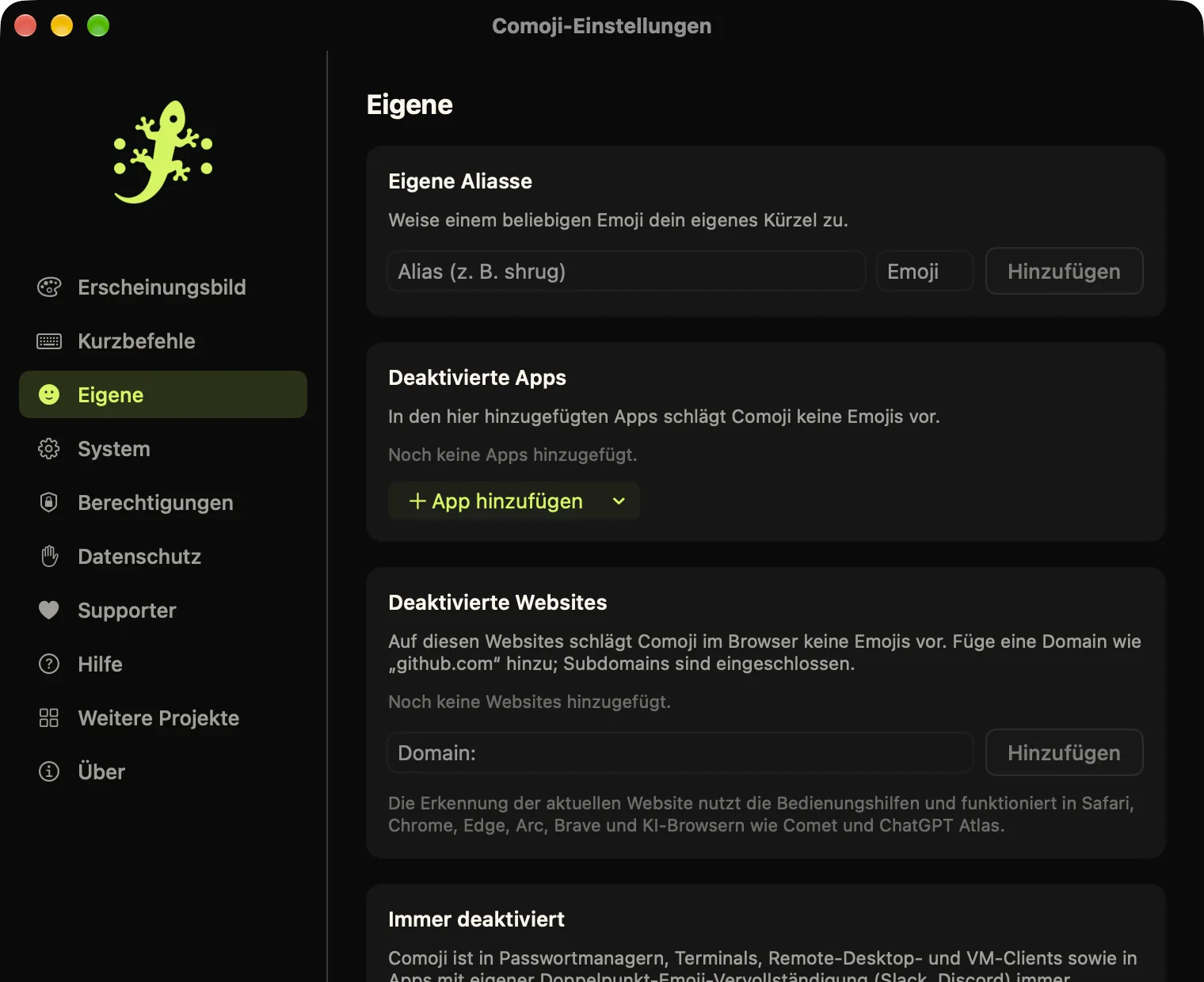
Task: Click the hand icon beside Datenschutz
Action: click(49, 556)
